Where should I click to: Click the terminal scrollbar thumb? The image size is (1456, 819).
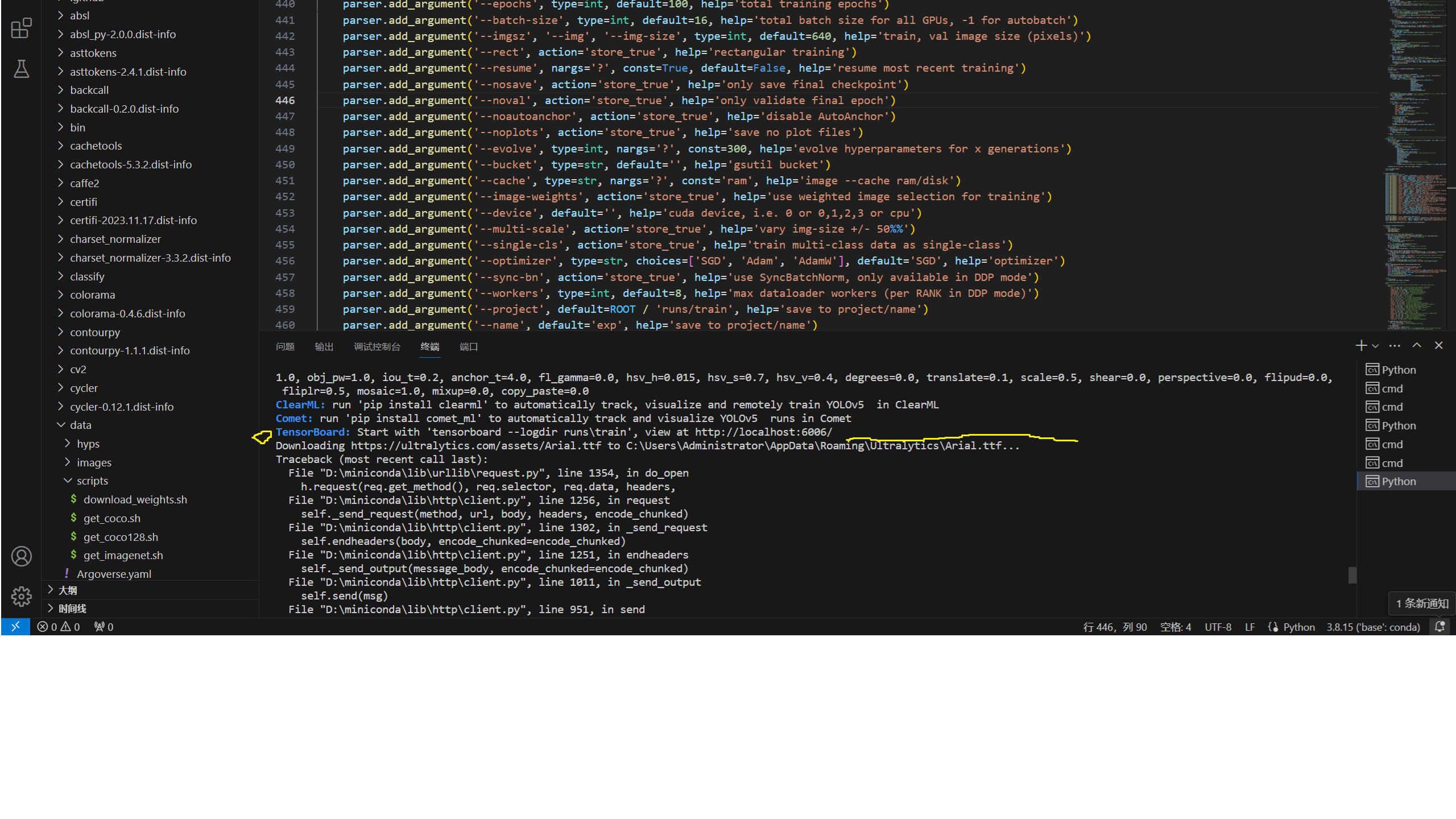pos(1352,576)
